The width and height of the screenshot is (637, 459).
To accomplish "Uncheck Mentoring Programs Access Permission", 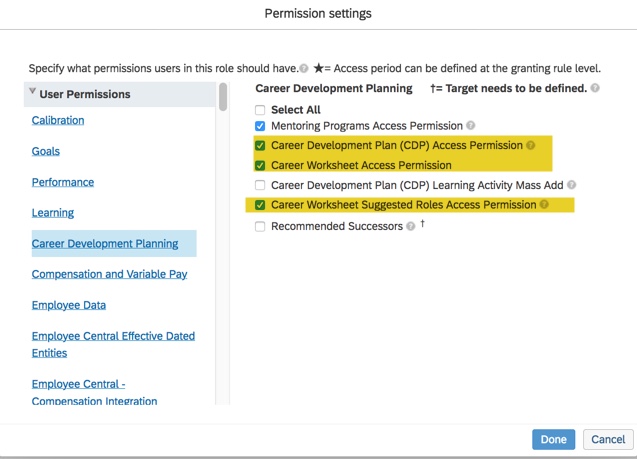I will coord(260,126).
